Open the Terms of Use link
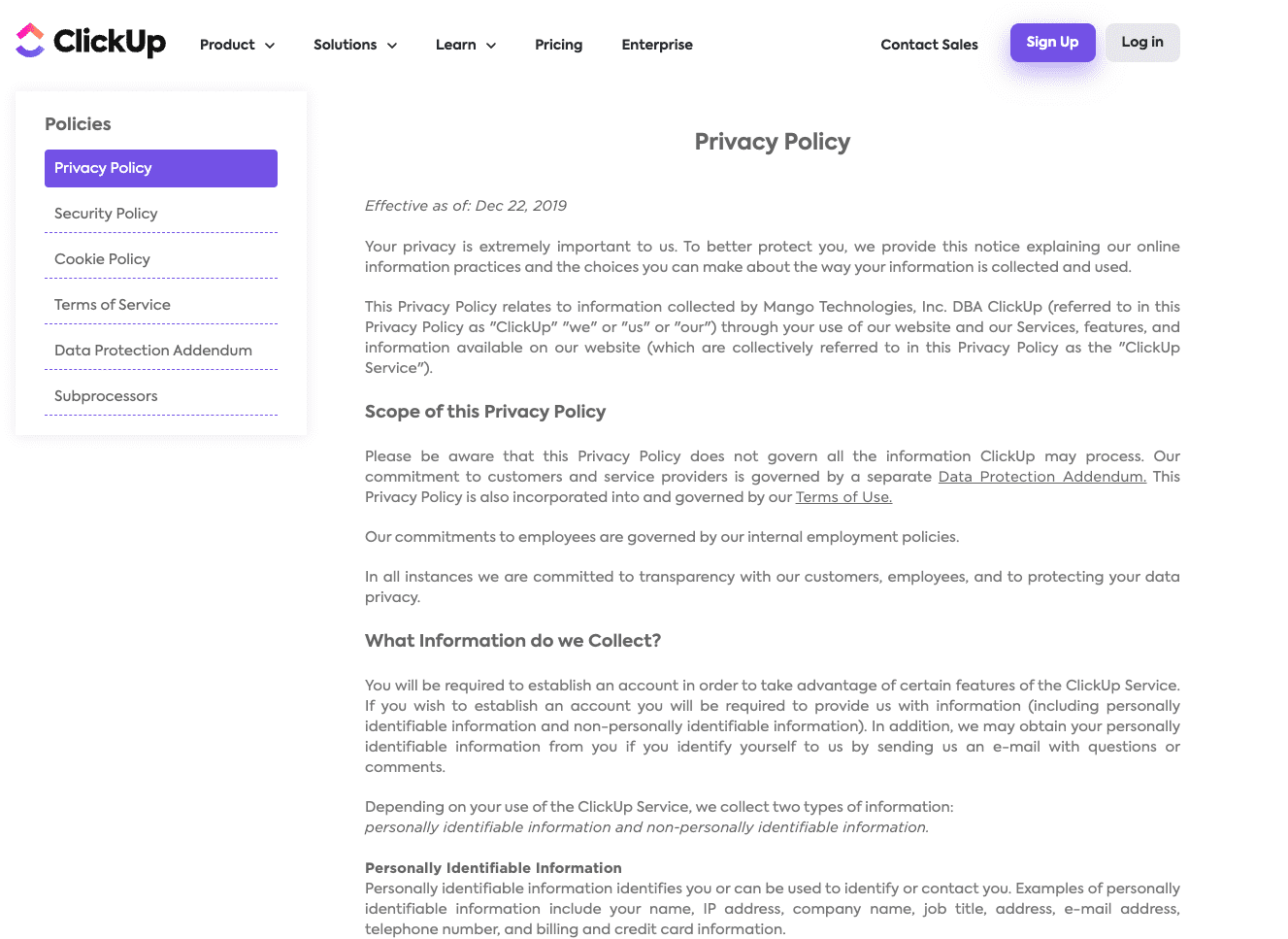1288x939 pixels. pos(842,496)
